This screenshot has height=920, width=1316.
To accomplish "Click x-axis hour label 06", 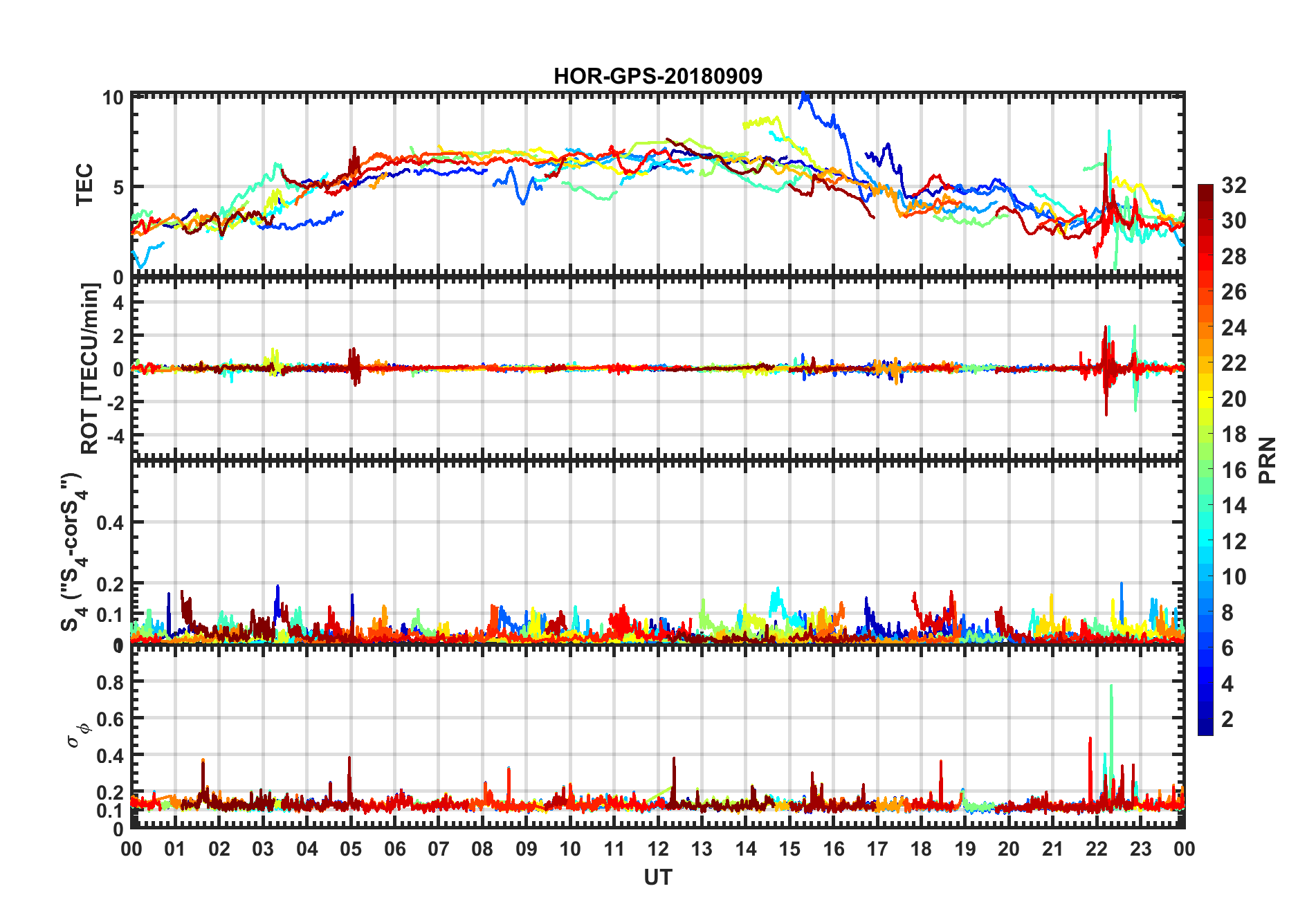I will click(x=395, y=849).
